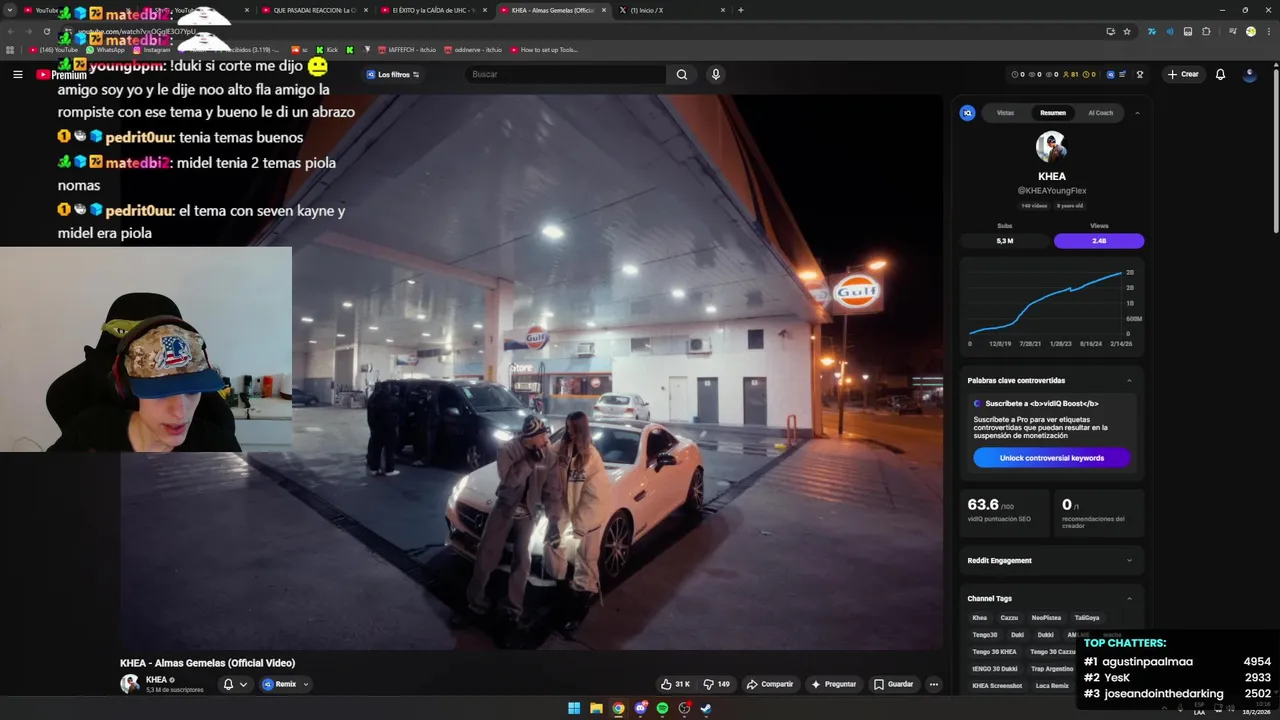
Task: Open KHEA channel name below video
Action: 156,679
